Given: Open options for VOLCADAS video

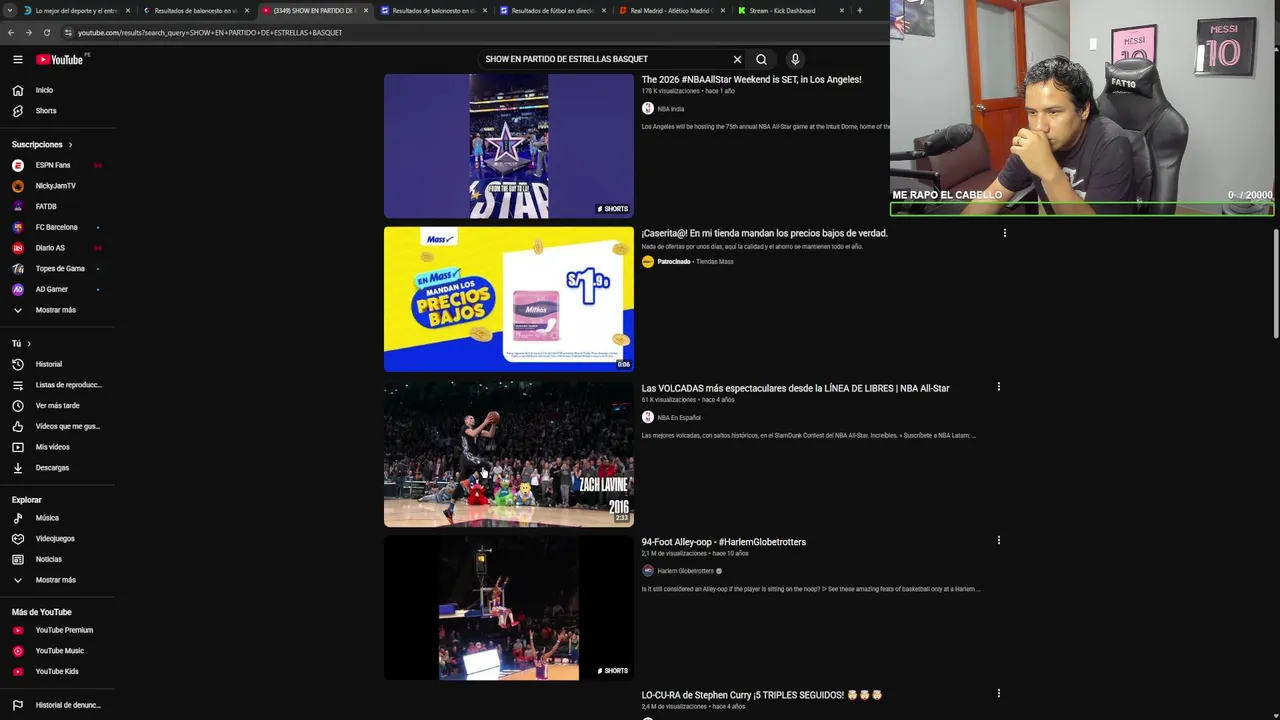Looking at the screenshot, I should coord(998,387).
